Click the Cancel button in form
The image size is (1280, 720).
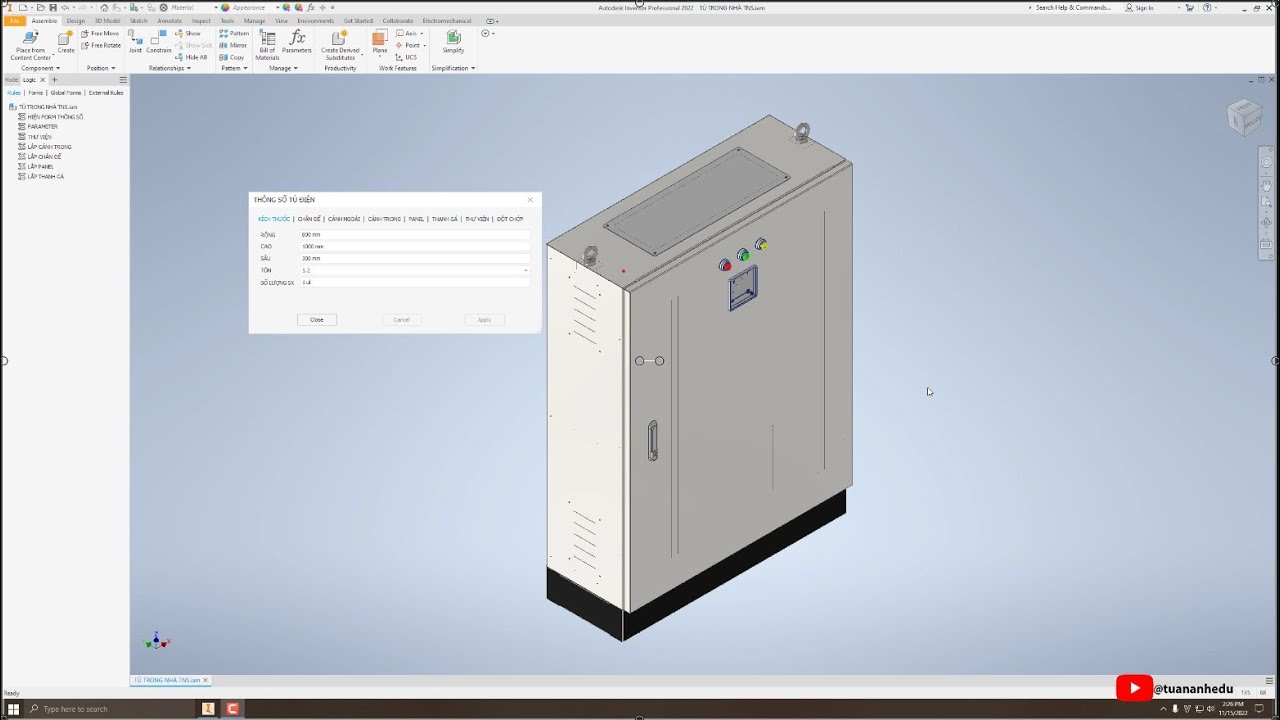[401, 320]
